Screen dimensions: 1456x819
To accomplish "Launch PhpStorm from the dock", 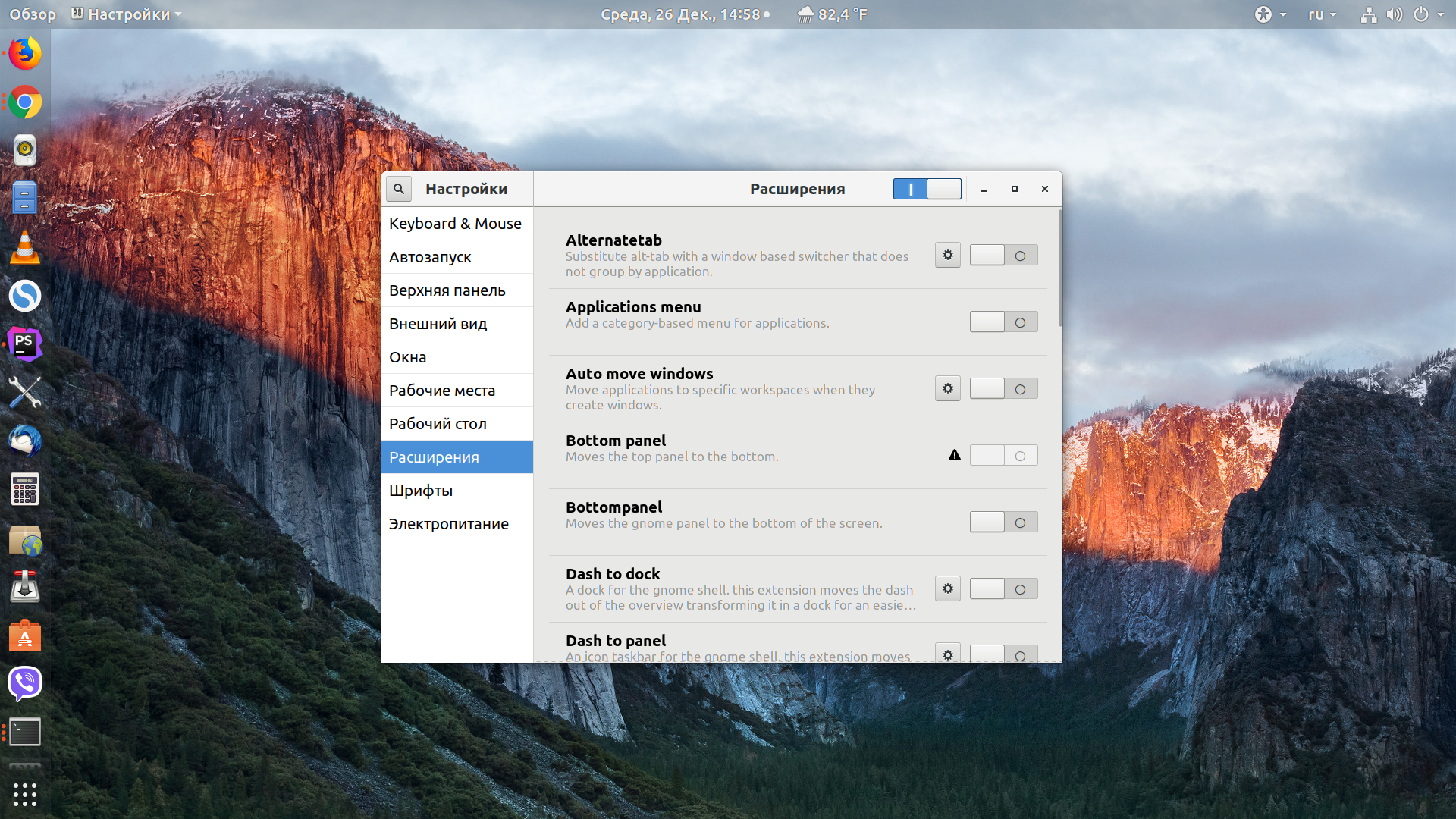I will 25,344.
